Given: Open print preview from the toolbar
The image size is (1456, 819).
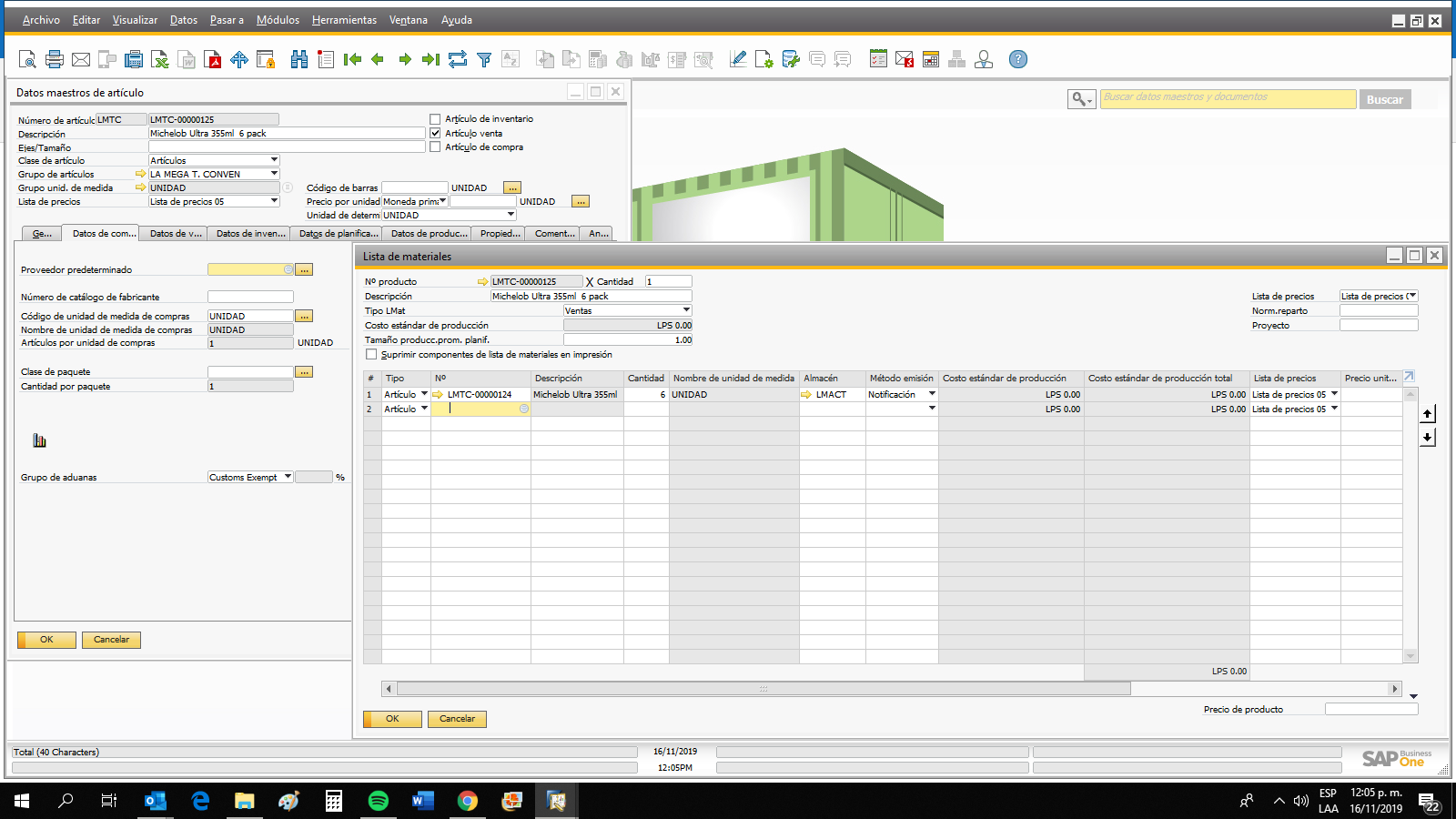Looking at the screenshot, I should point(27,59).
